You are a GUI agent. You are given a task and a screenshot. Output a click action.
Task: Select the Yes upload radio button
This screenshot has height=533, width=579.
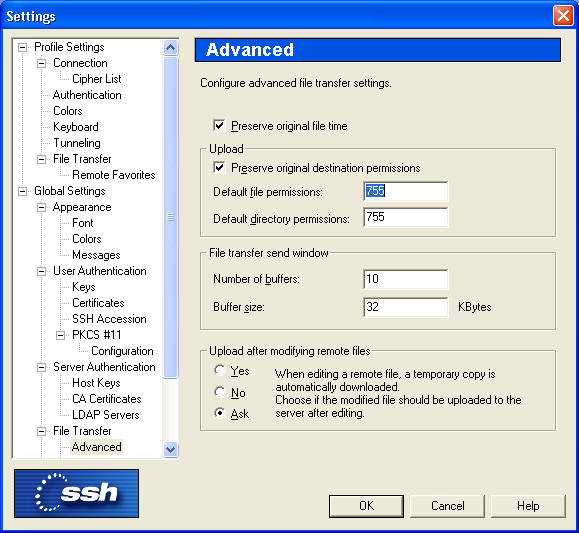[220, 370]
